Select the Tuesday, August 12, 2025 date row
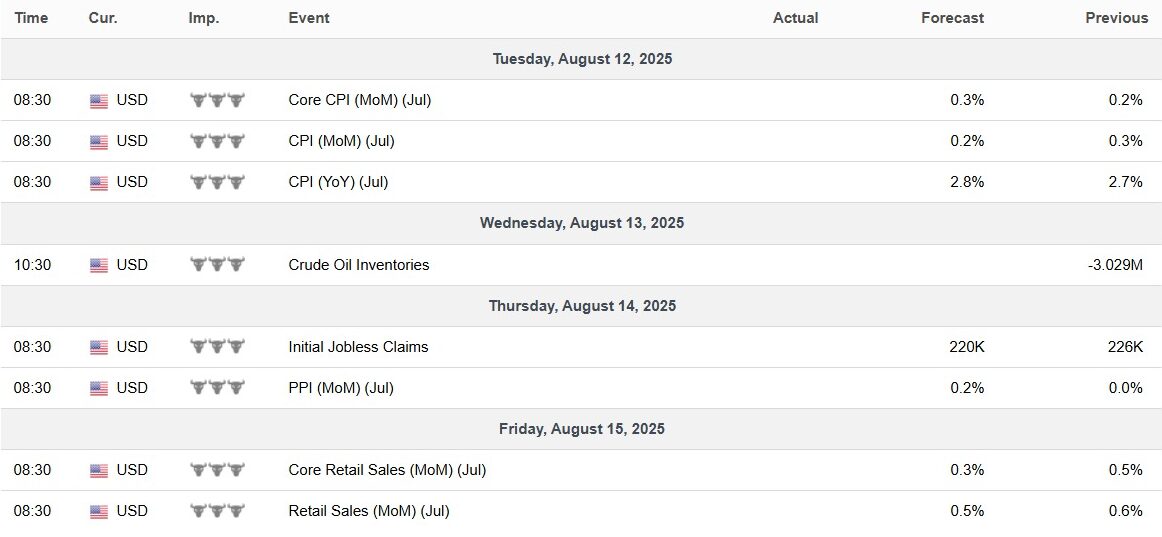1162x537 pixels. [x=581, y=59]
